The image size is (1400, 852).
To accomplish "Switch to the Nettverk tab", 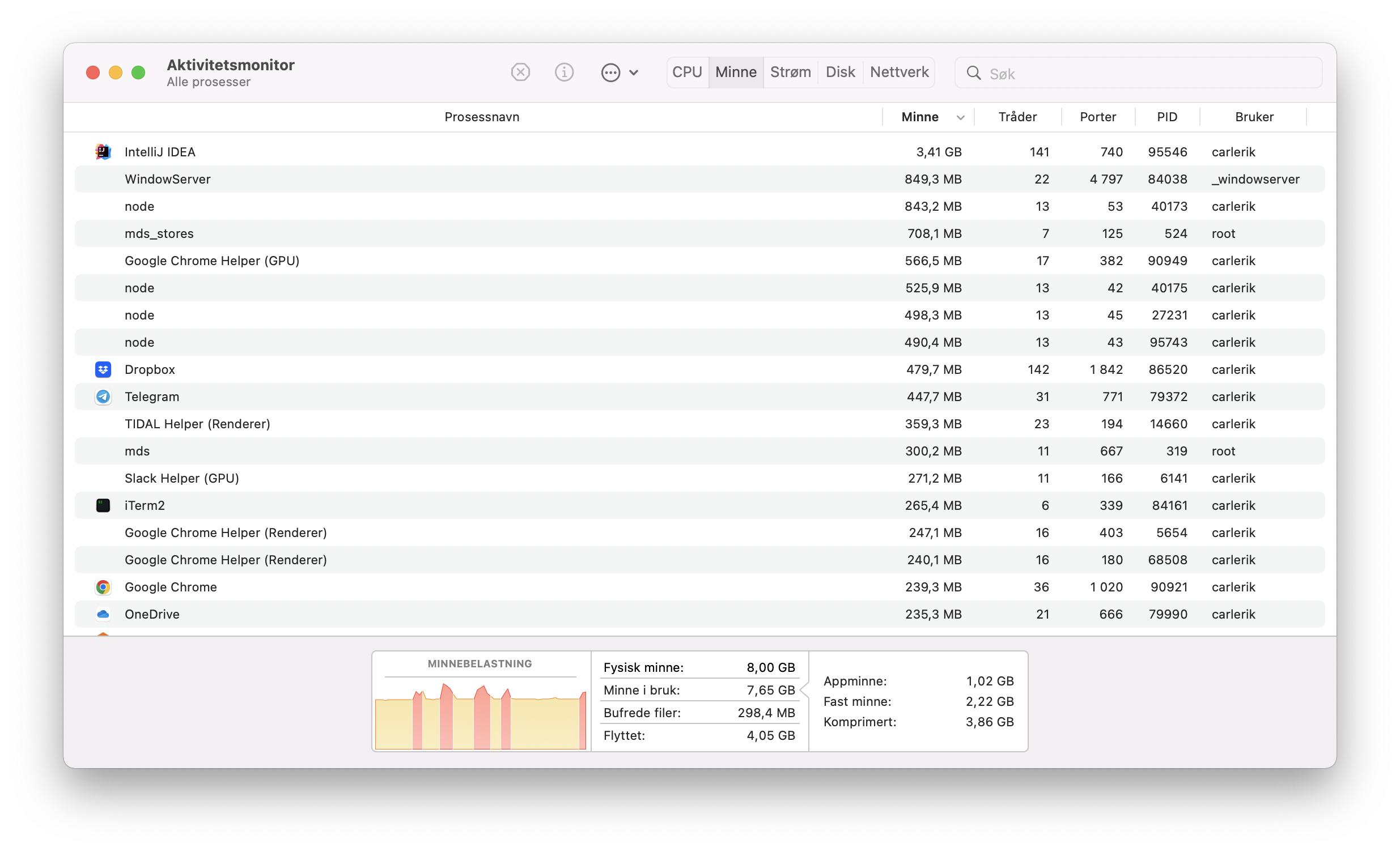I will (897, 72).
